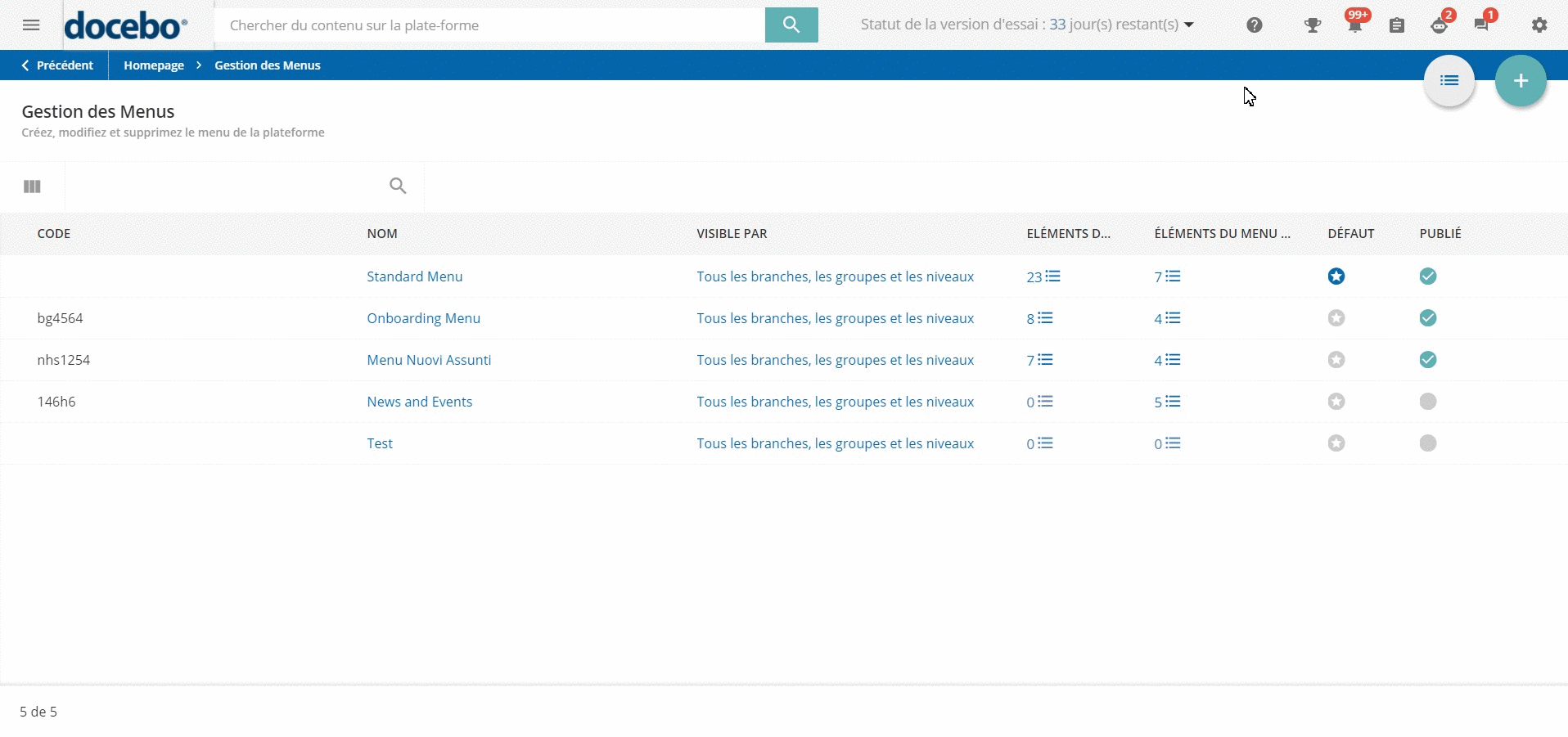This screenshot has width=1568, height=737.
Task: Unpublish the Standard Menu
Action: point(1428,276)
